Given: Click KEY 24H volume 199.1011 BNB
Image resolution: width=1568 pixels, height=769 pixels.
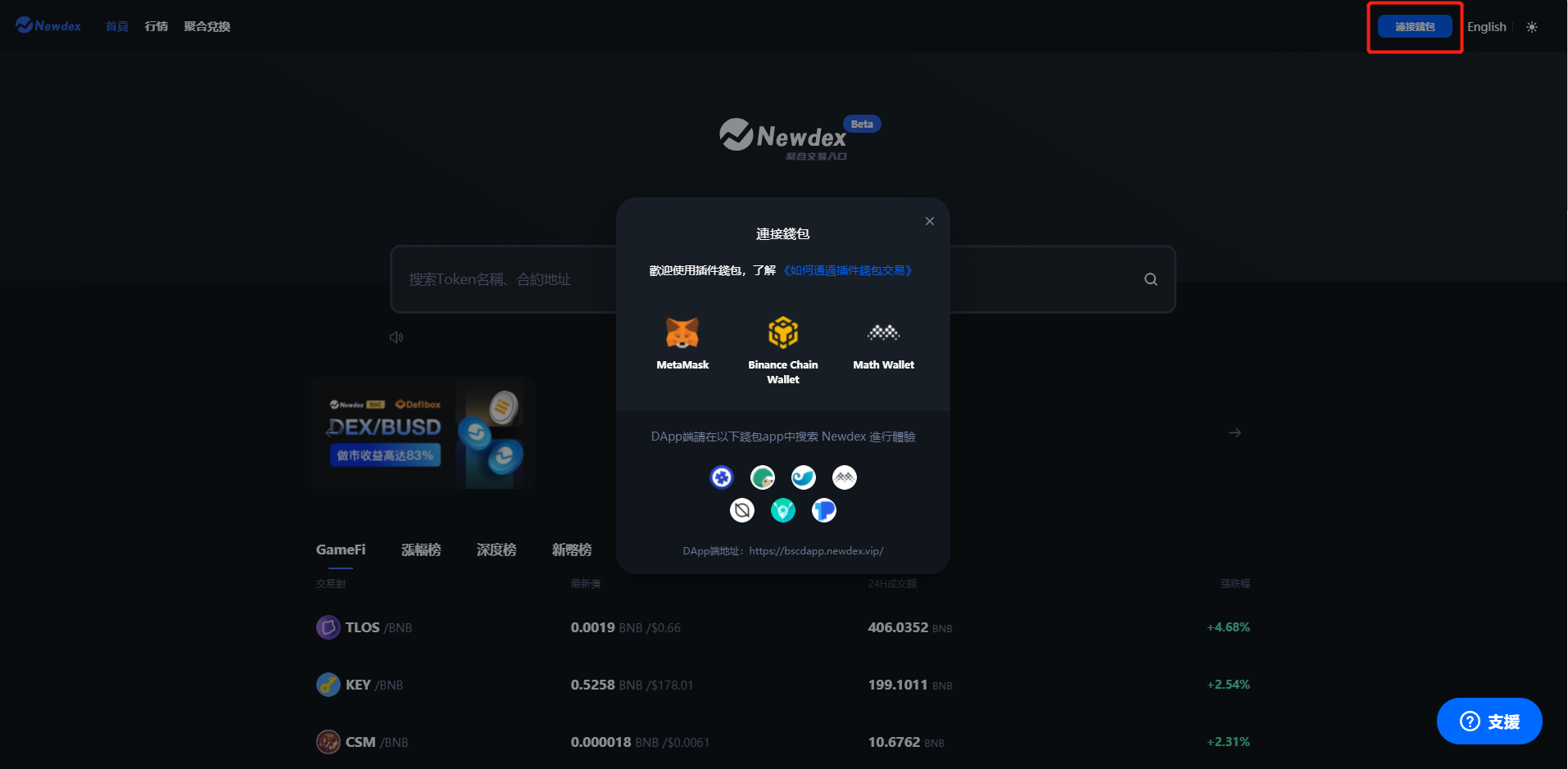Looking at the screenshot, I should click(x=910, y=685).
